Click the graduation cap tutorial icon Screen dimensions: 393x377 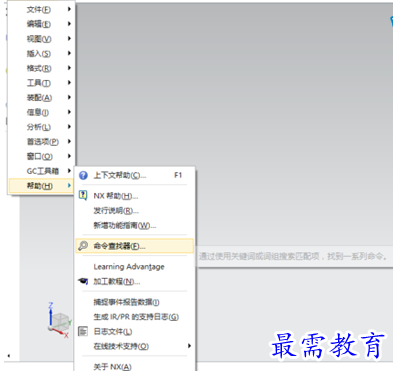pos(83,281)
